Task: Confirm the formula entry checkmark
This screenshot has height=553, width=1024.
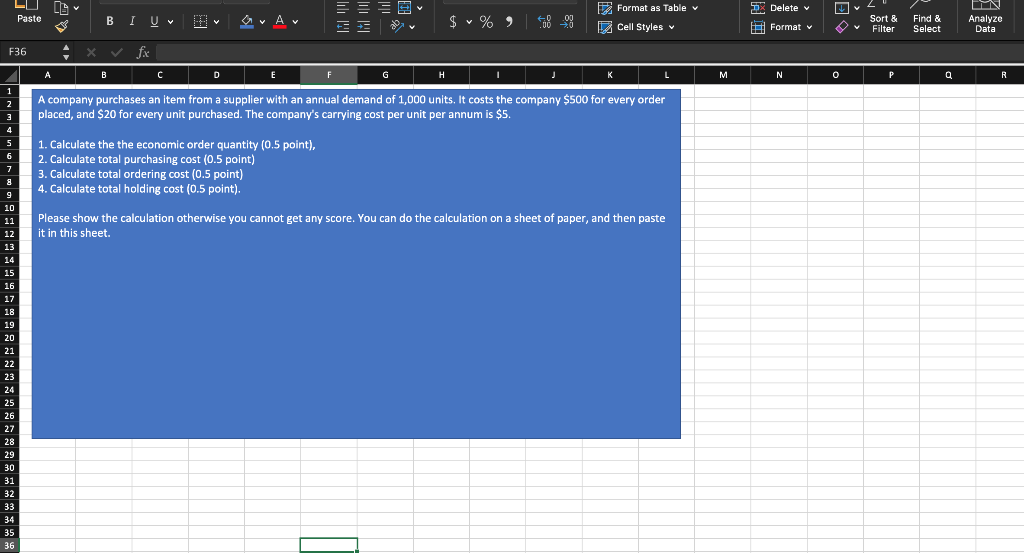Action: [x=116, y=52]
